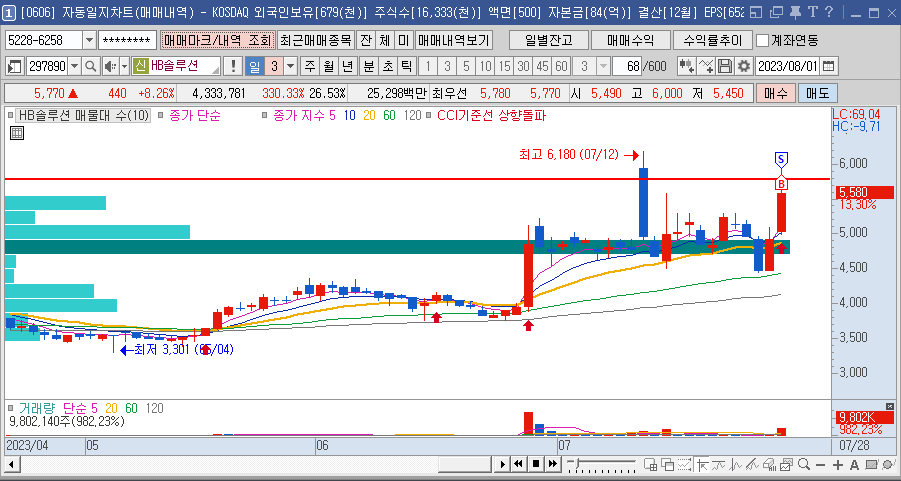901x481 pixels.
Task: Open account number 5228-6258 dropdown
Action: click(x=90, y=41)
